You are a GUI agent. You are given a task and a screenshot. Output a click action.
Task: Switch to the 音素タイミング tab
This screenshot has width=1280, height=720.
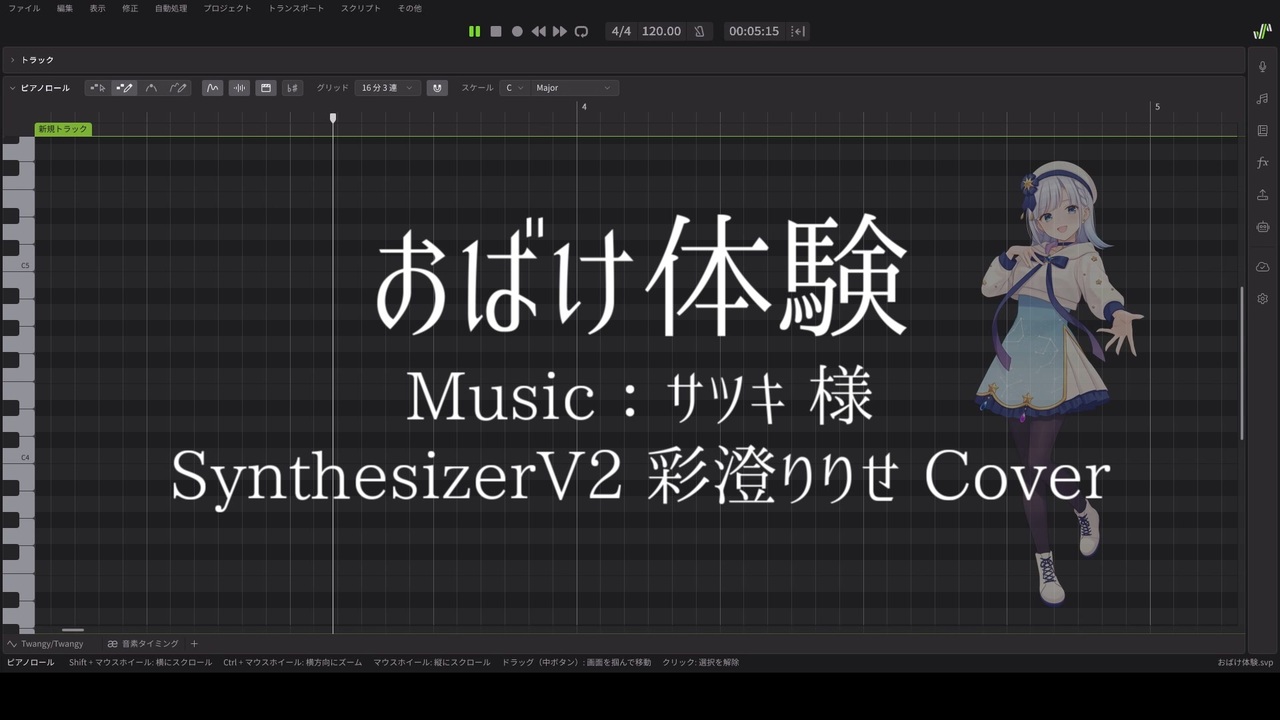click(143, 644)
